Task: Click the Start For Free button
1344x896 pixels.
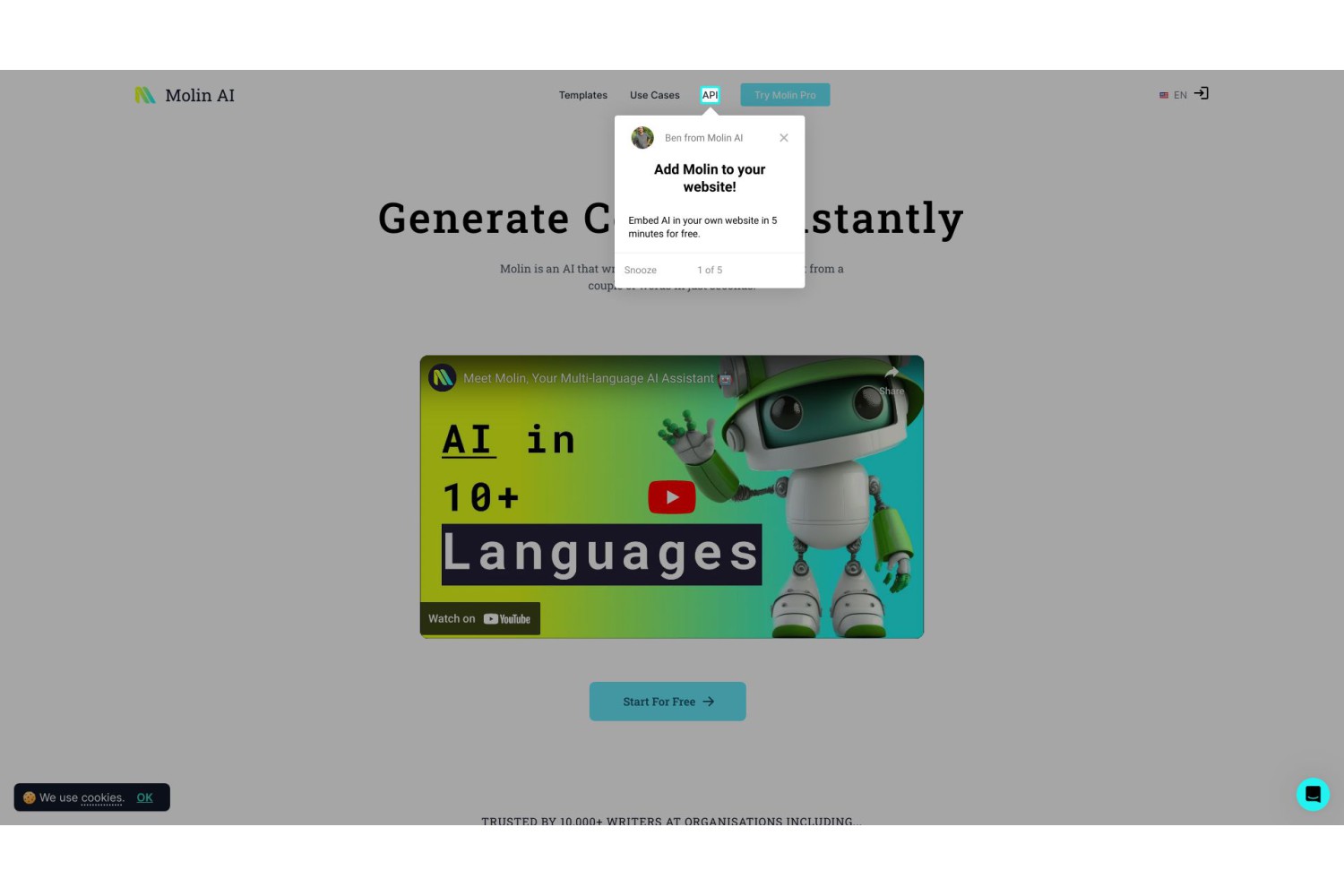Action: click(668, 702)
